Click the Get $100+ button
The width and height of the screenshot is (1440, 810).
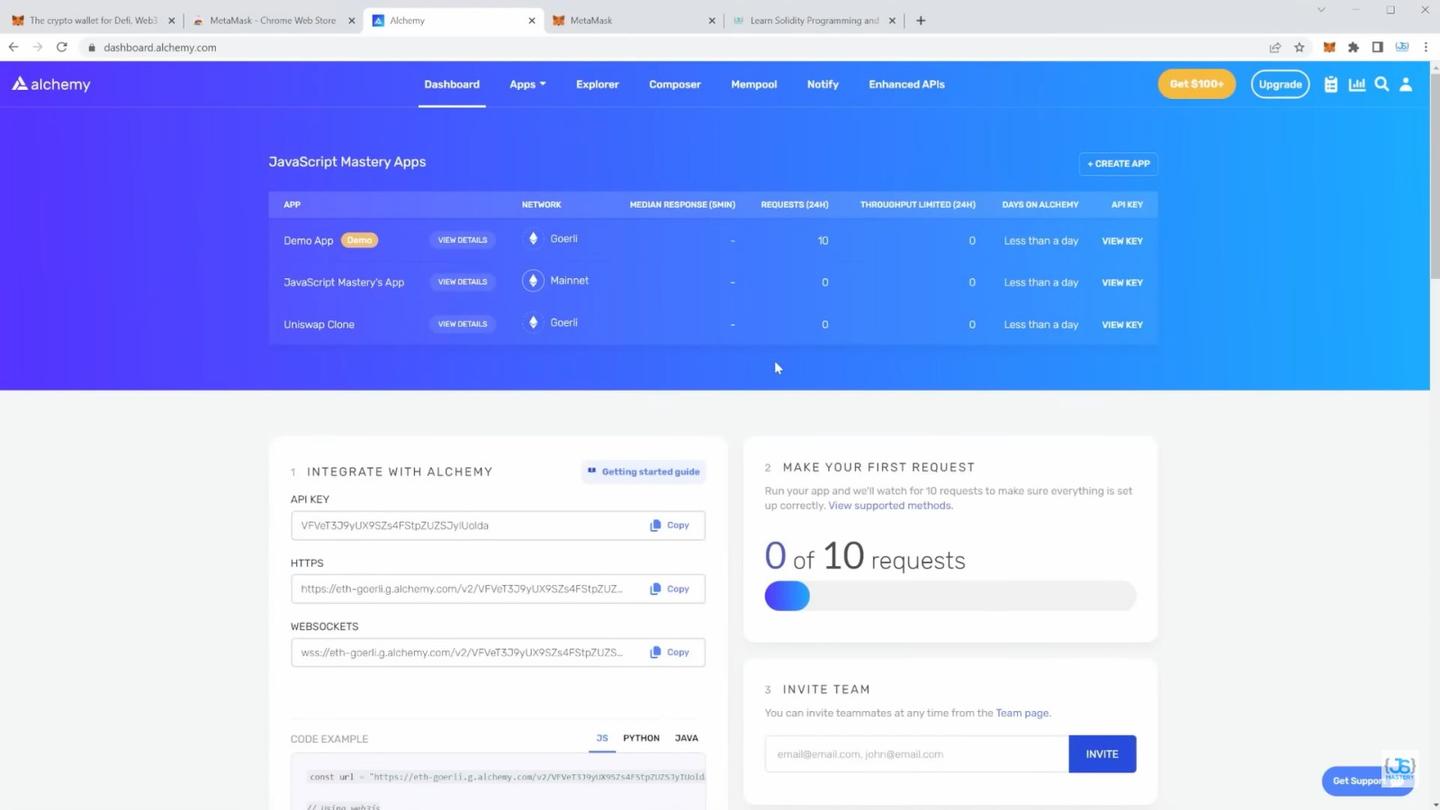[1196, 84]
